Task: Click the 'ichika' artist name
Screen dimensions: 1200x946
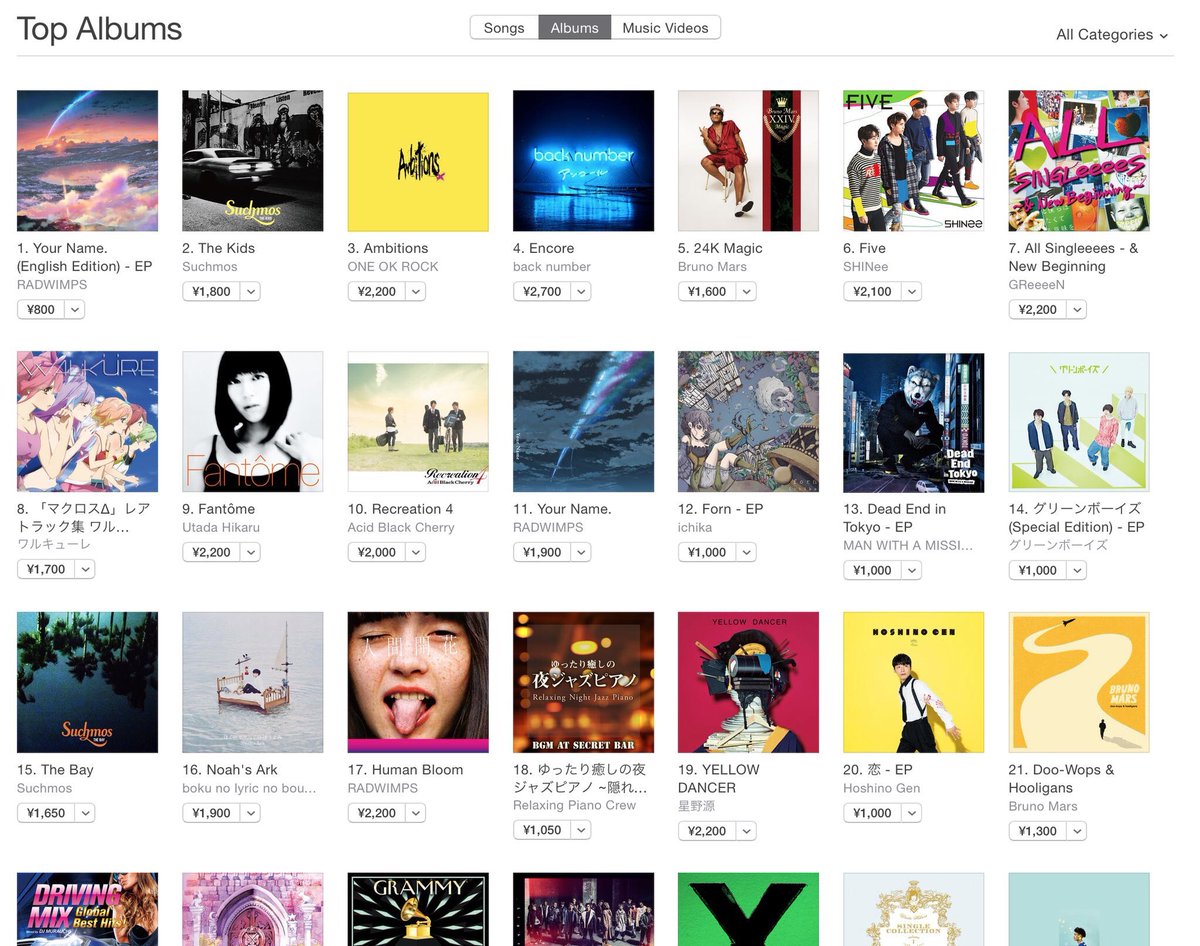Action: pos(697,528)
